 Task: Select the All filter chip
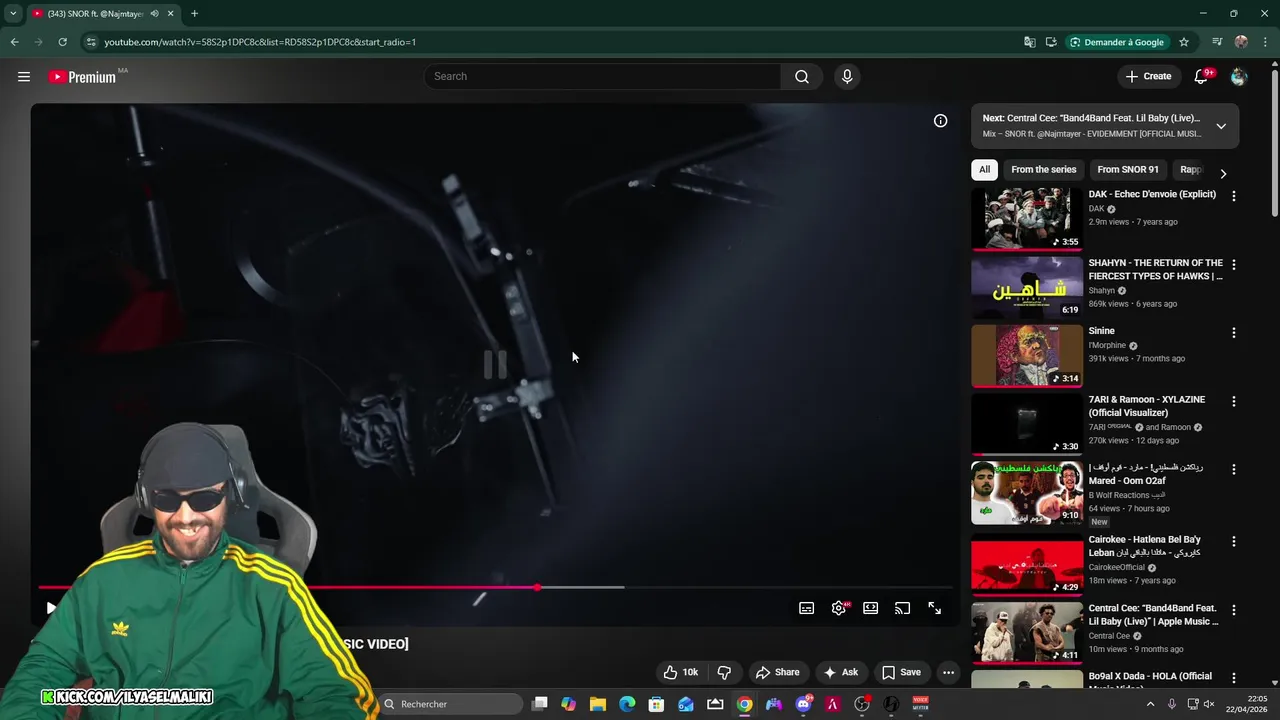pyautogui.click(x=984, y=170)
